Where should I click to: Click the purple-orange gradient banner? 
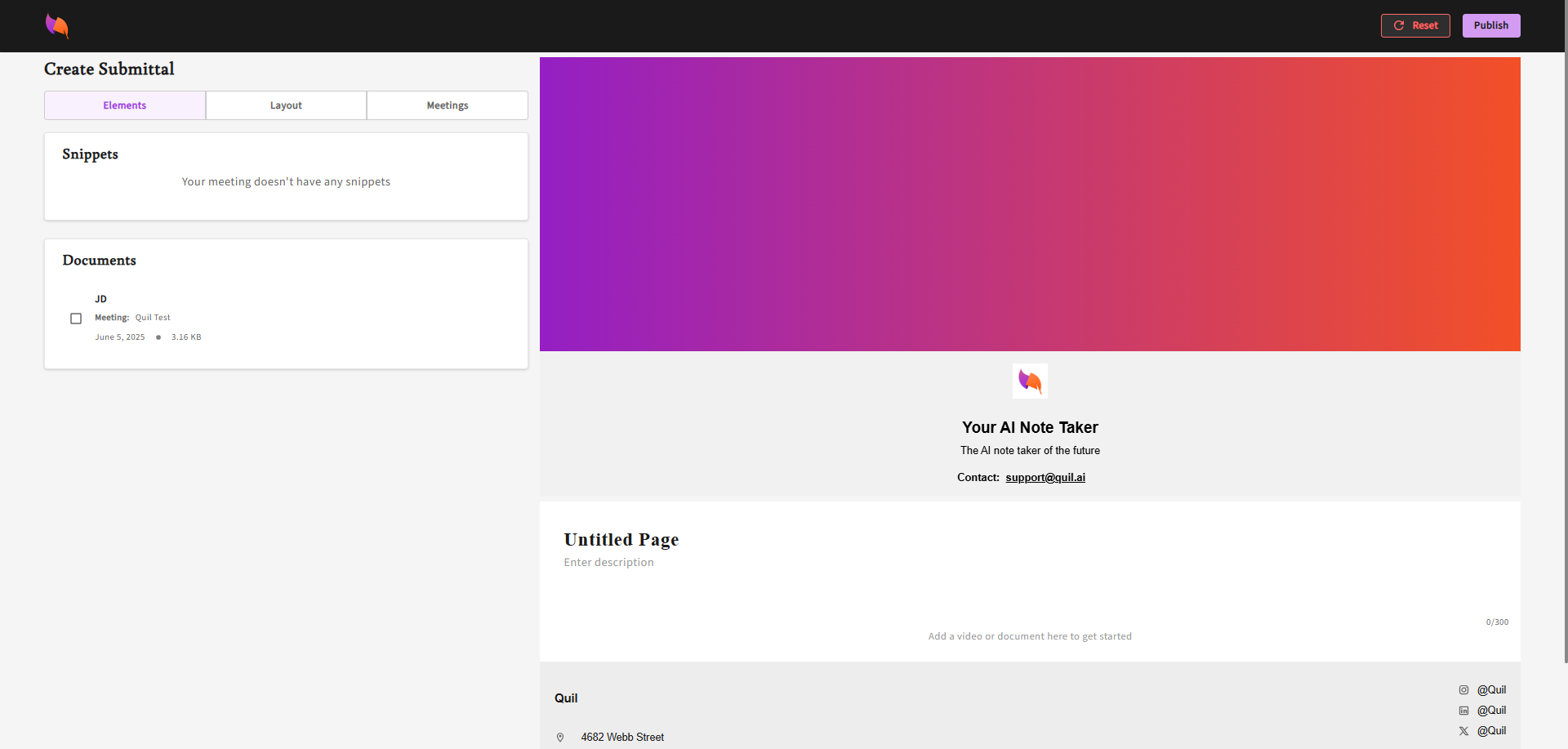tap(1030, 204)
